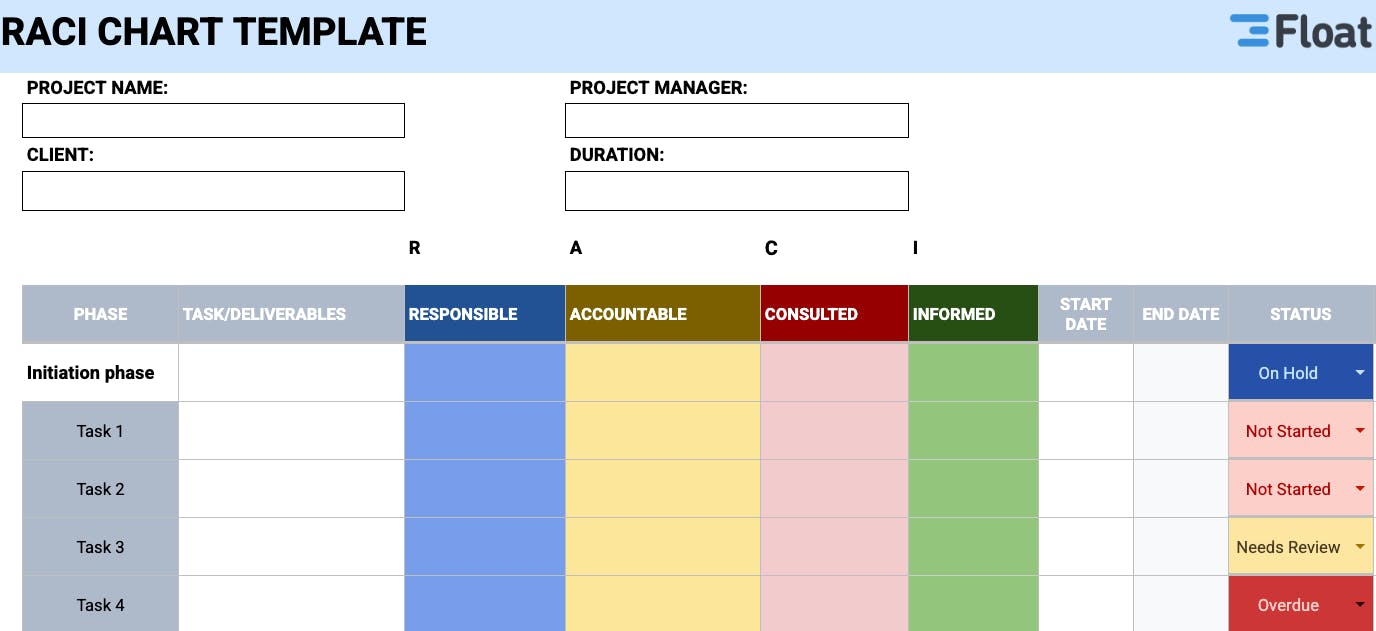Click the blue Responsible cell for Task 1

point(485,431)
